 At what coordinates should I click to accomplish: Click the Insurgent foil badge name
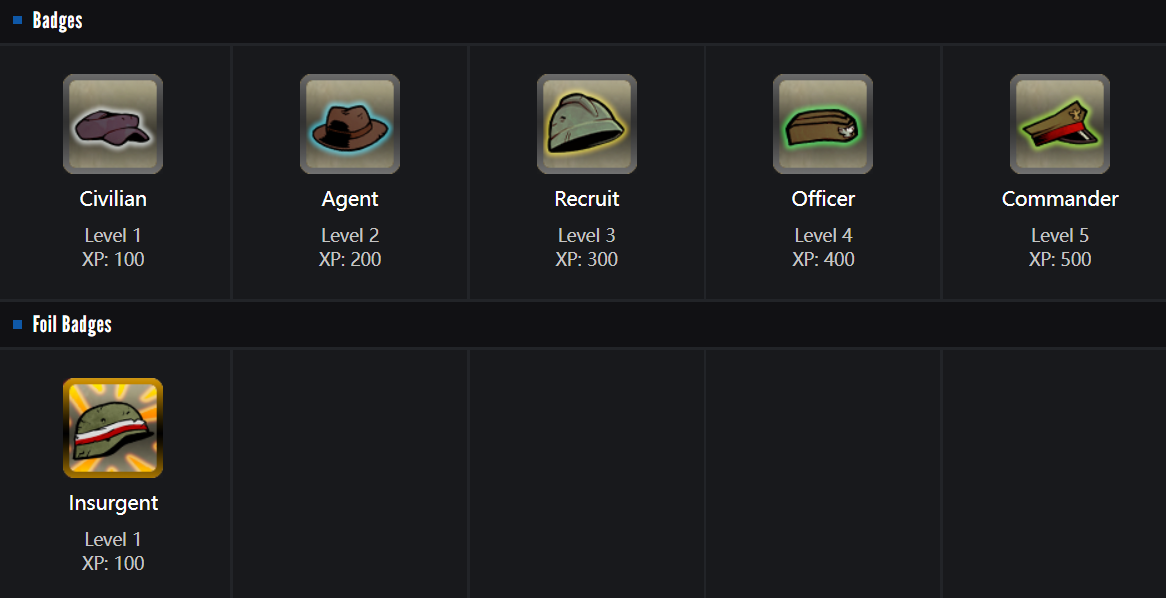[113, 504]
